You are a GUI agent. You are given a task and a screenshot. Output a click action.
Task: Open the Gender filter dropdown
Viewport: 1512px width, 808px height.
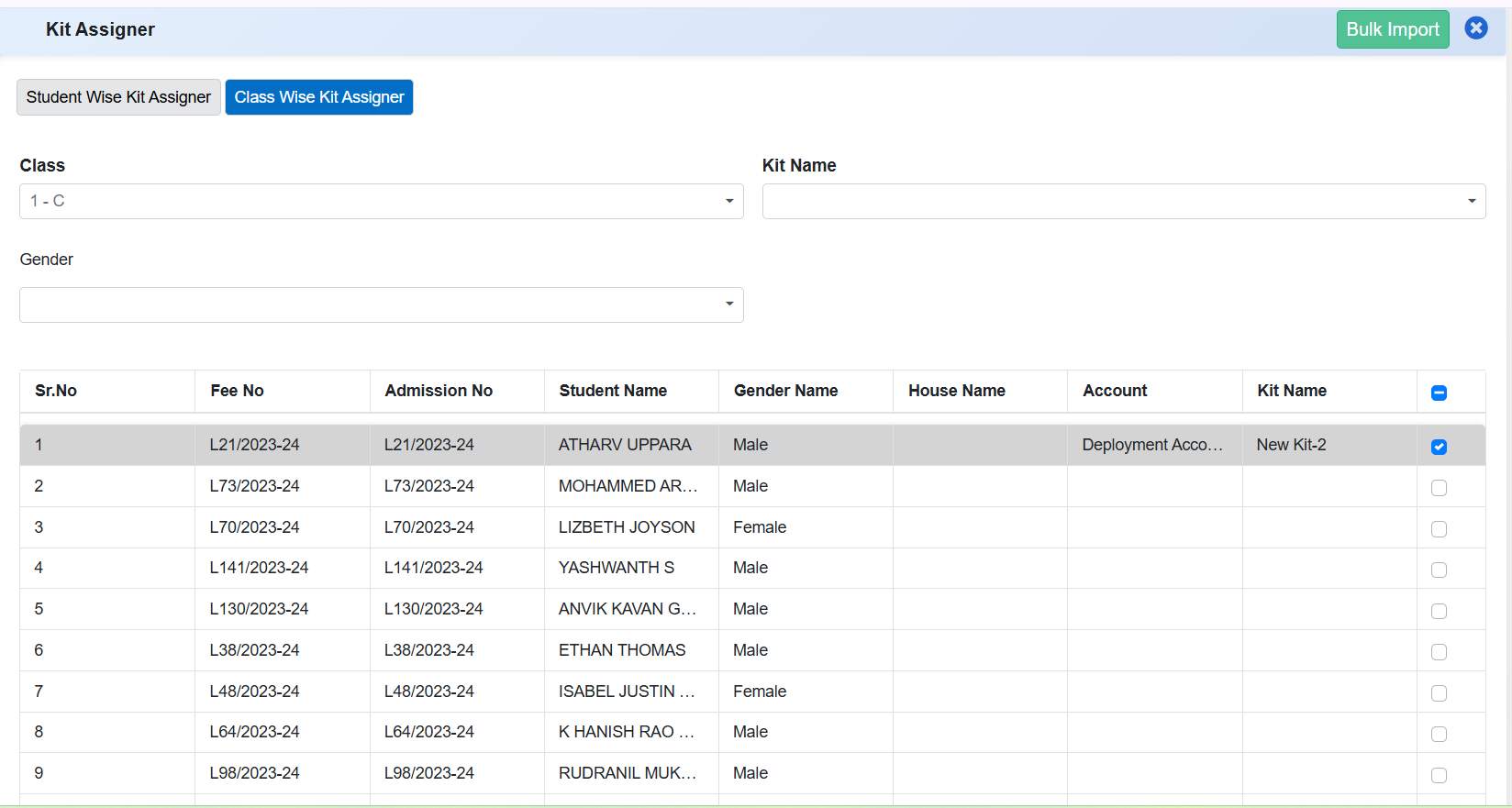pos(381,304)
